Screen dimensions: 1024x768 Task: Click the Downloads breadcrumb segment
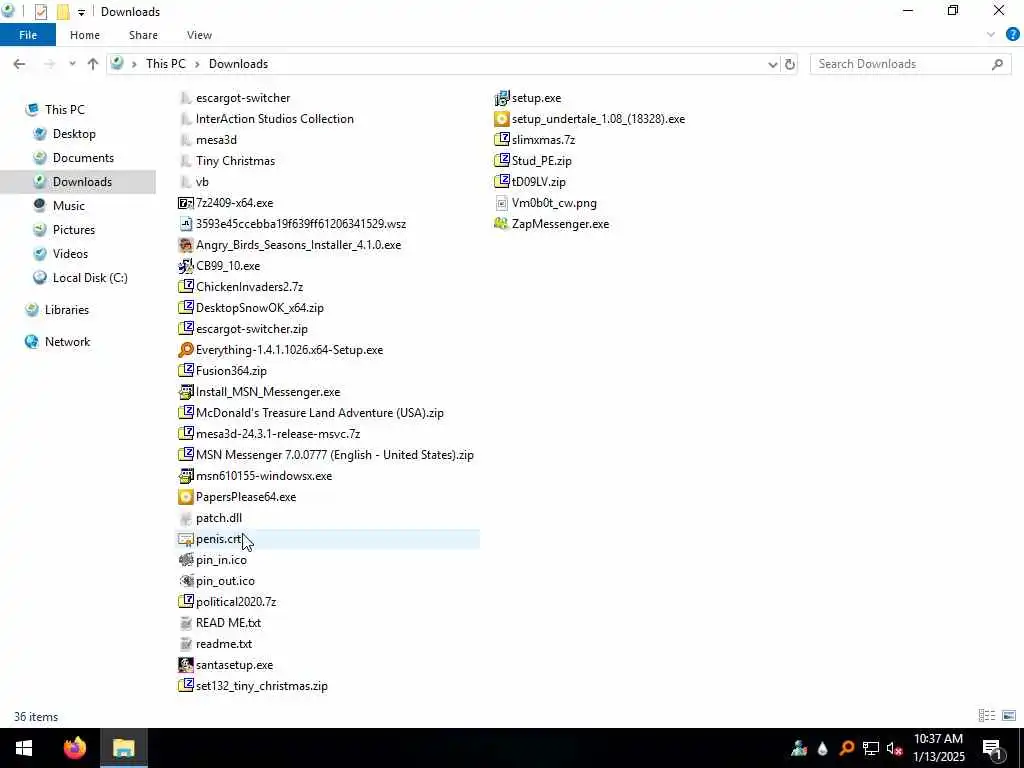point(238,64)
